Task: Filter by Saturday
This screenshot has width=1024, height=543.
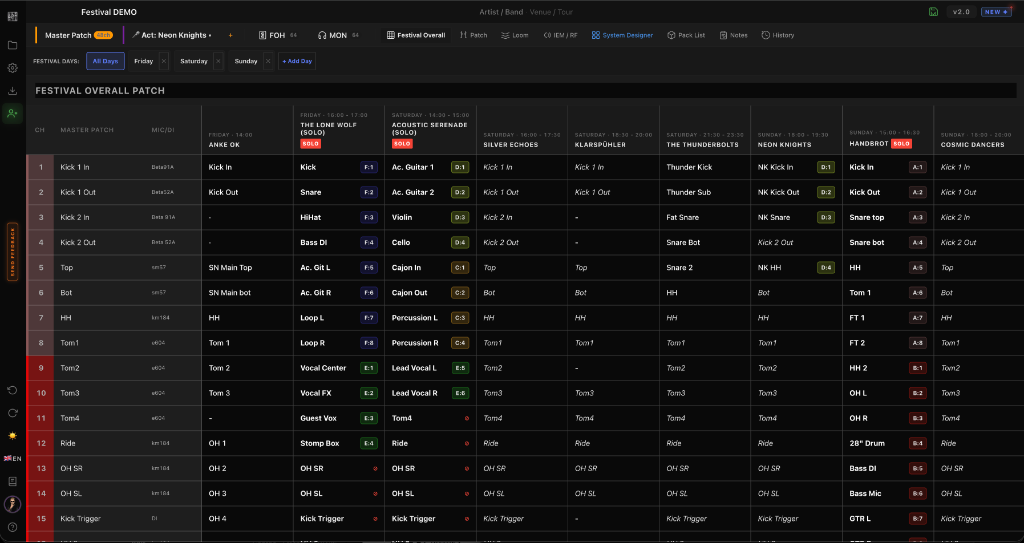Action: click(x=194, y=61)
